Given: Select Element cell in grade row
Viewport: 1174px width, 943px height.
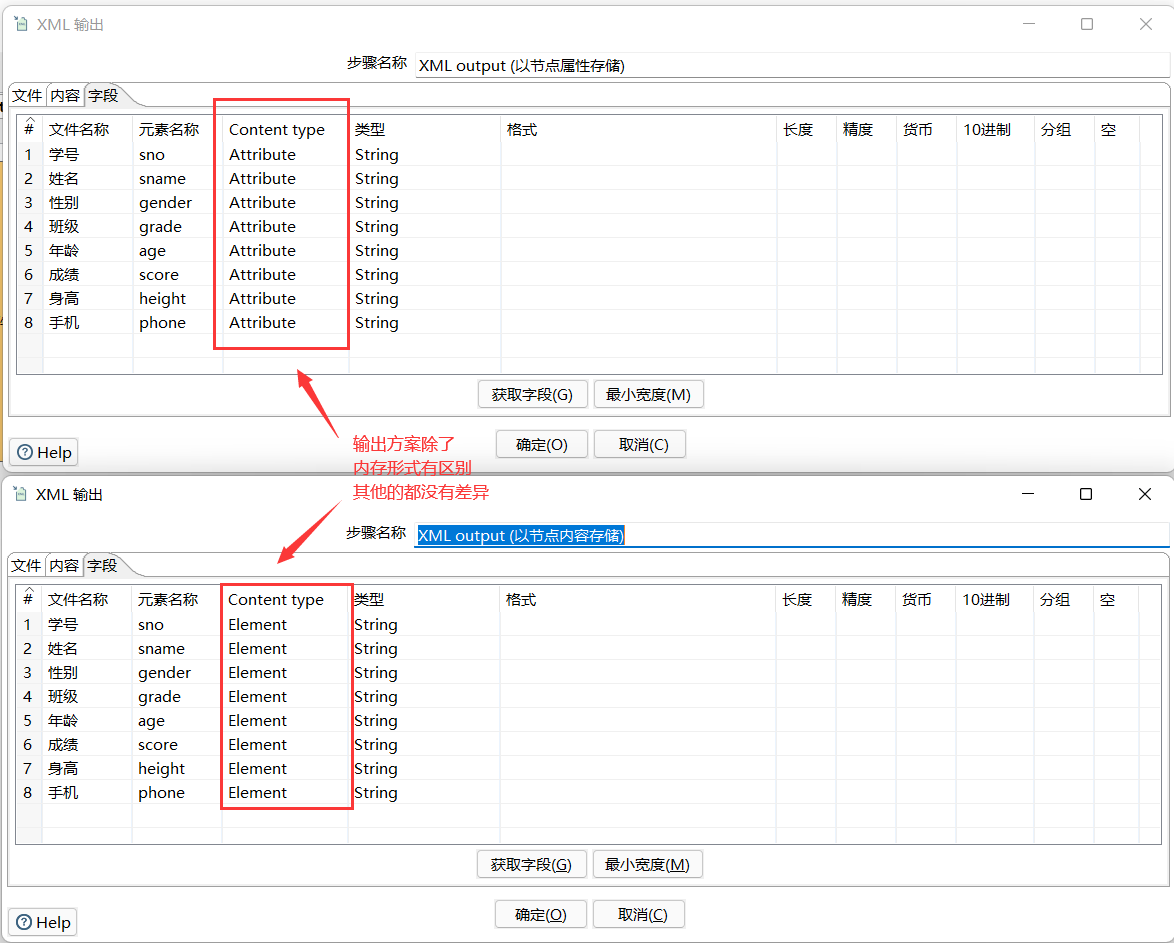Looking at the screenshot, I should click(x=285, y=696).
